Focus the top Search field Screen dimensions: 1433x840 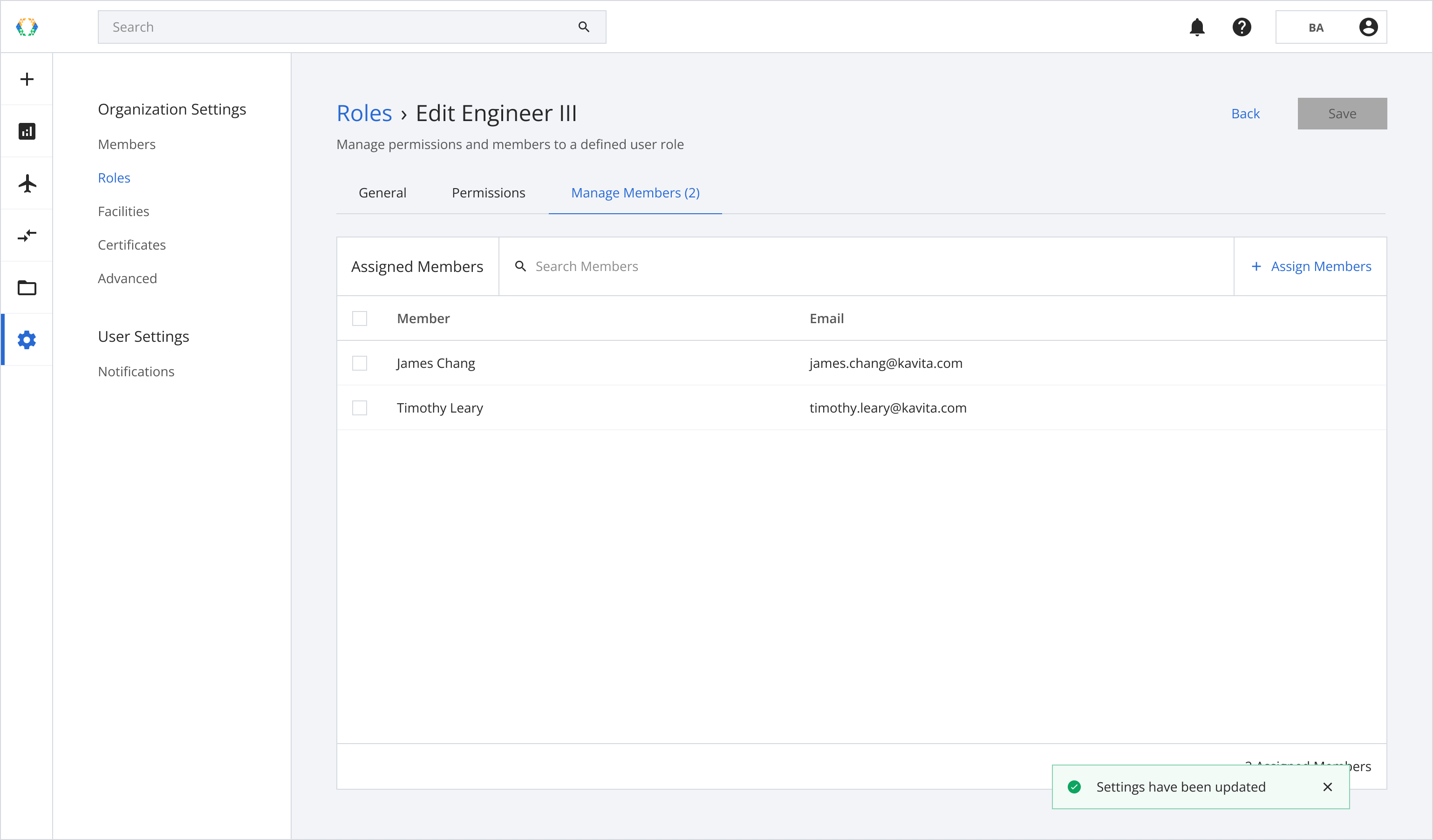click(x=351, y=27)
